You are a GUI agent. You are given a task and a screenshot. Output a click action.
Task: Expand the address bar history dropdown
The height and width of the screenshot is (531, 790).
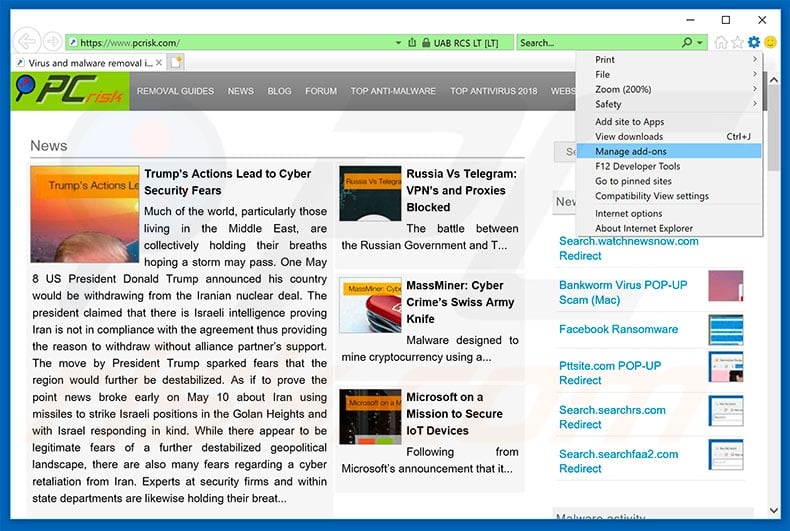[x=399, y=43]
